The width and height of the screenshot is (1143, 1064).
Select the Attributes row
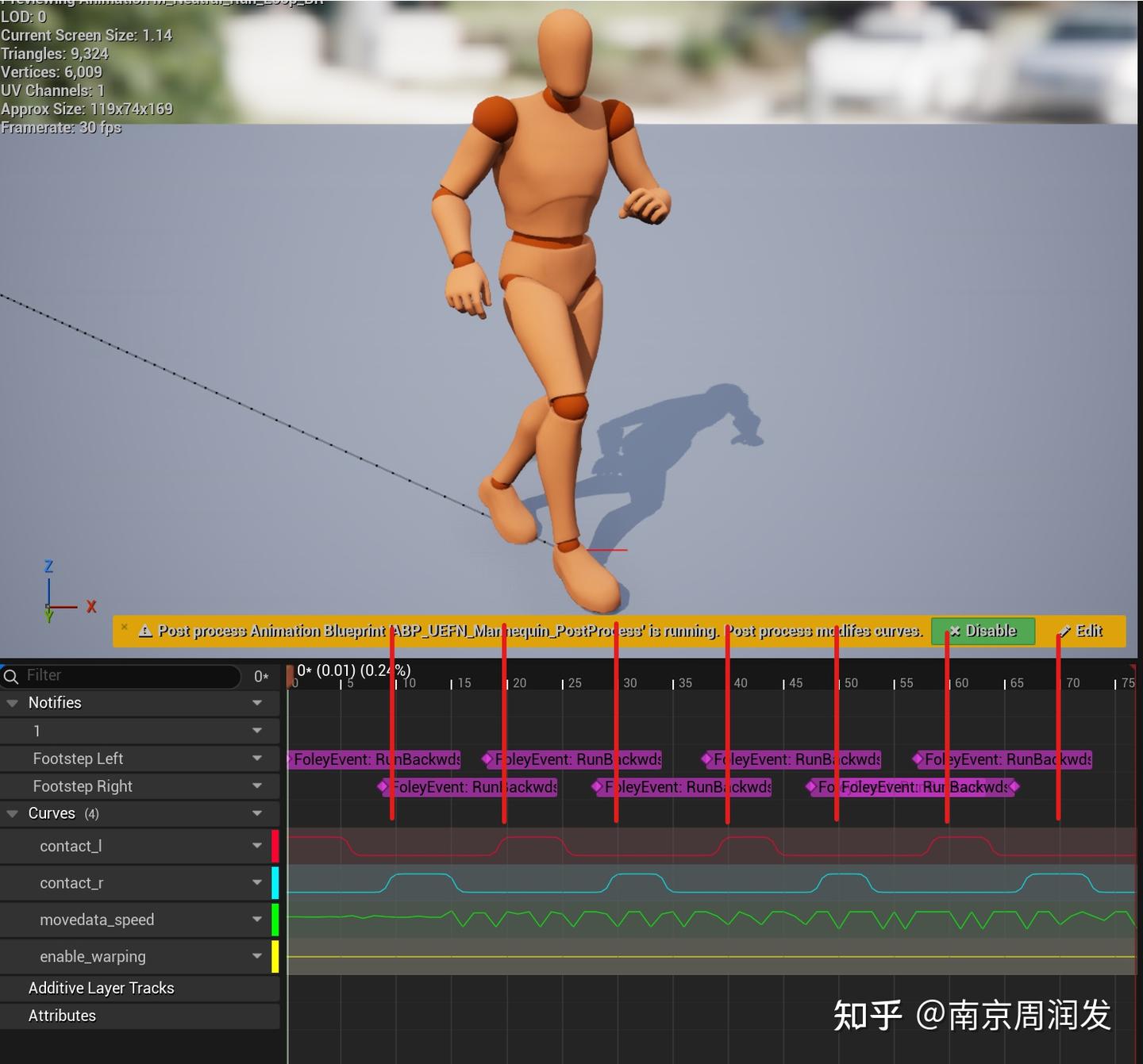140,1016
